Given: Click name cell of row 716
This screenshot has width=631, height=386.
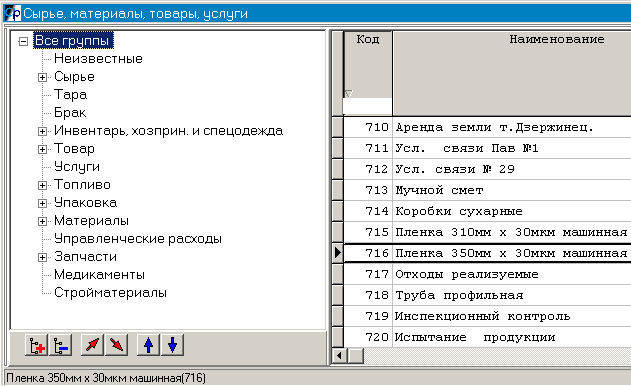Looking at the screenshot, I should point(512,253).
